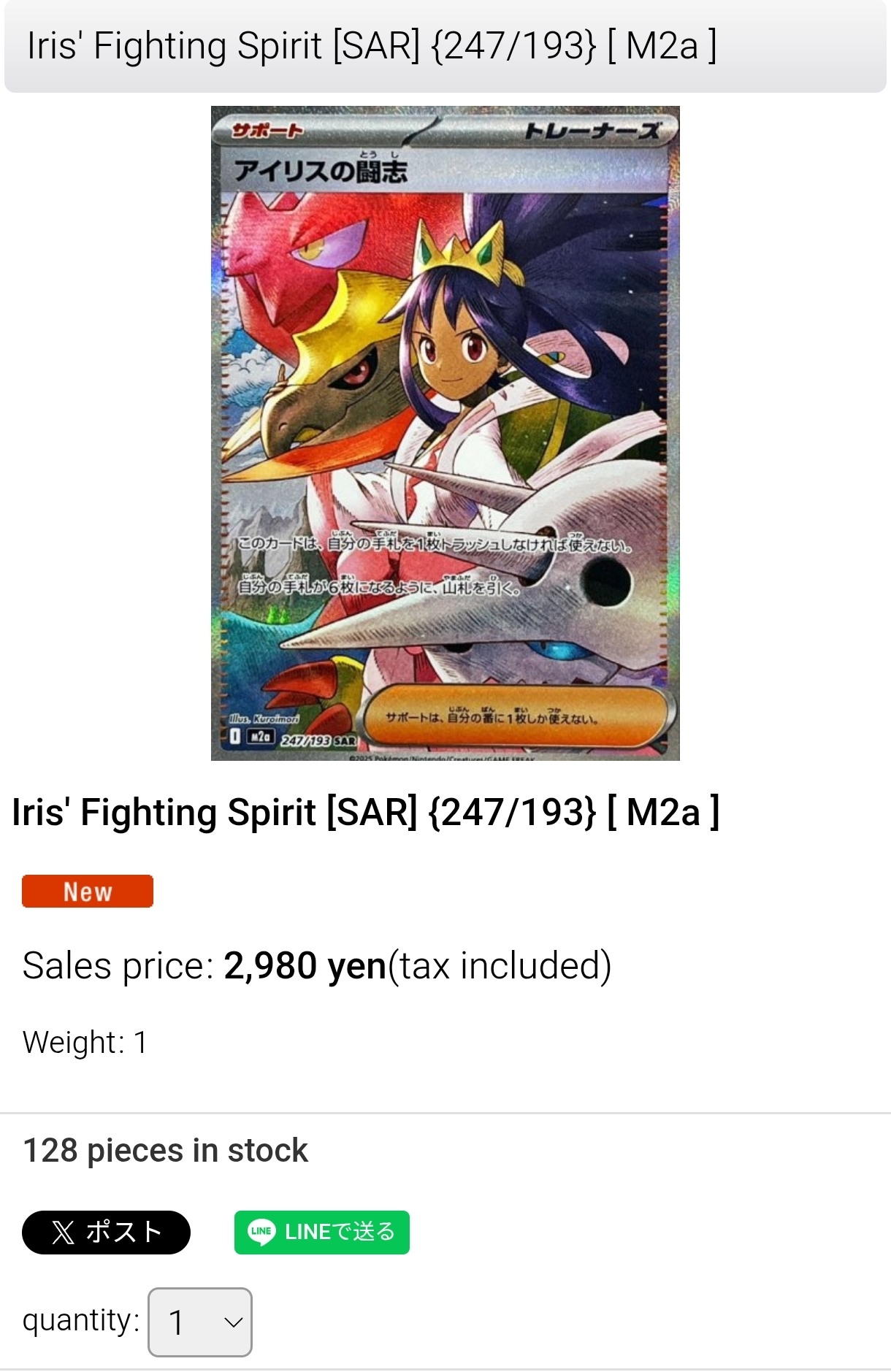Screen dimensions: 891x1372
Task: Open the quantity dropdown
Action: pos(200,1322)
